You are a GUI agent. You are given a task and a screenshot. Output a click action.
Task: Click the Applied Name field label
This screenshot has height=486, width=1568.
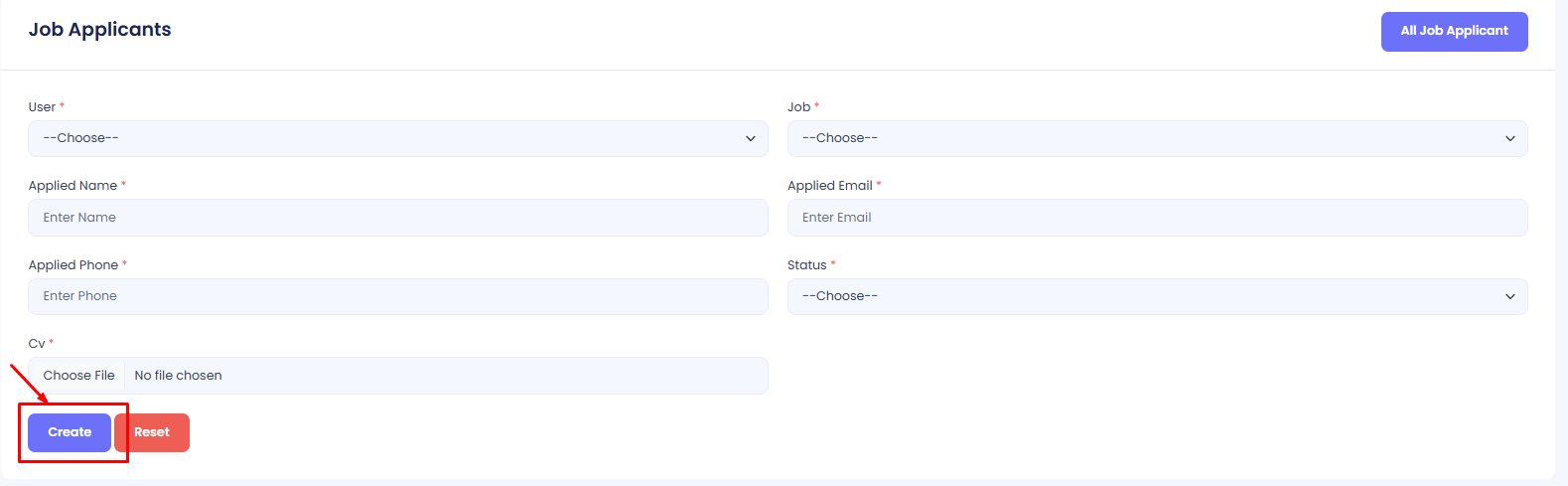(72, 186)
